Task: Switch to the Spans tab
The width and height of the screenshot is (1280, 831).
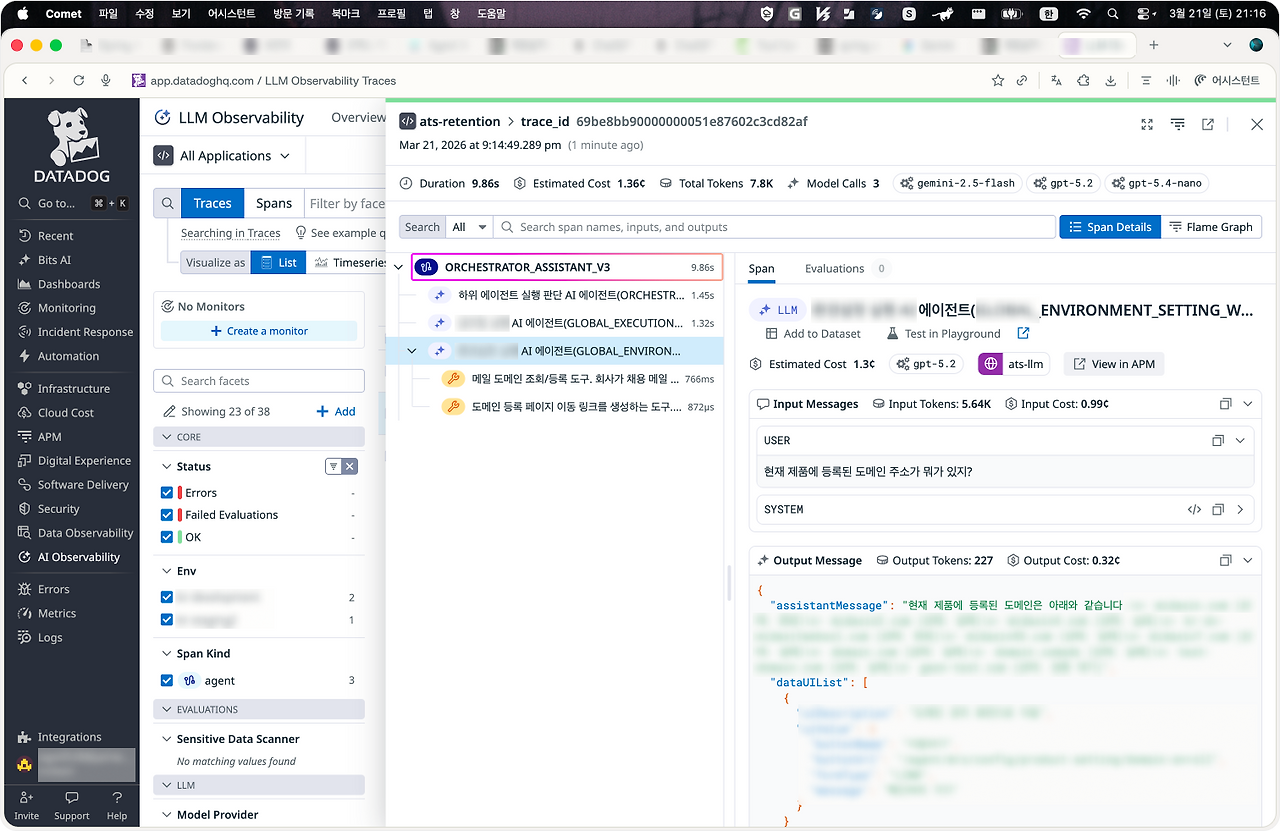Action: (x=274, y=203)
